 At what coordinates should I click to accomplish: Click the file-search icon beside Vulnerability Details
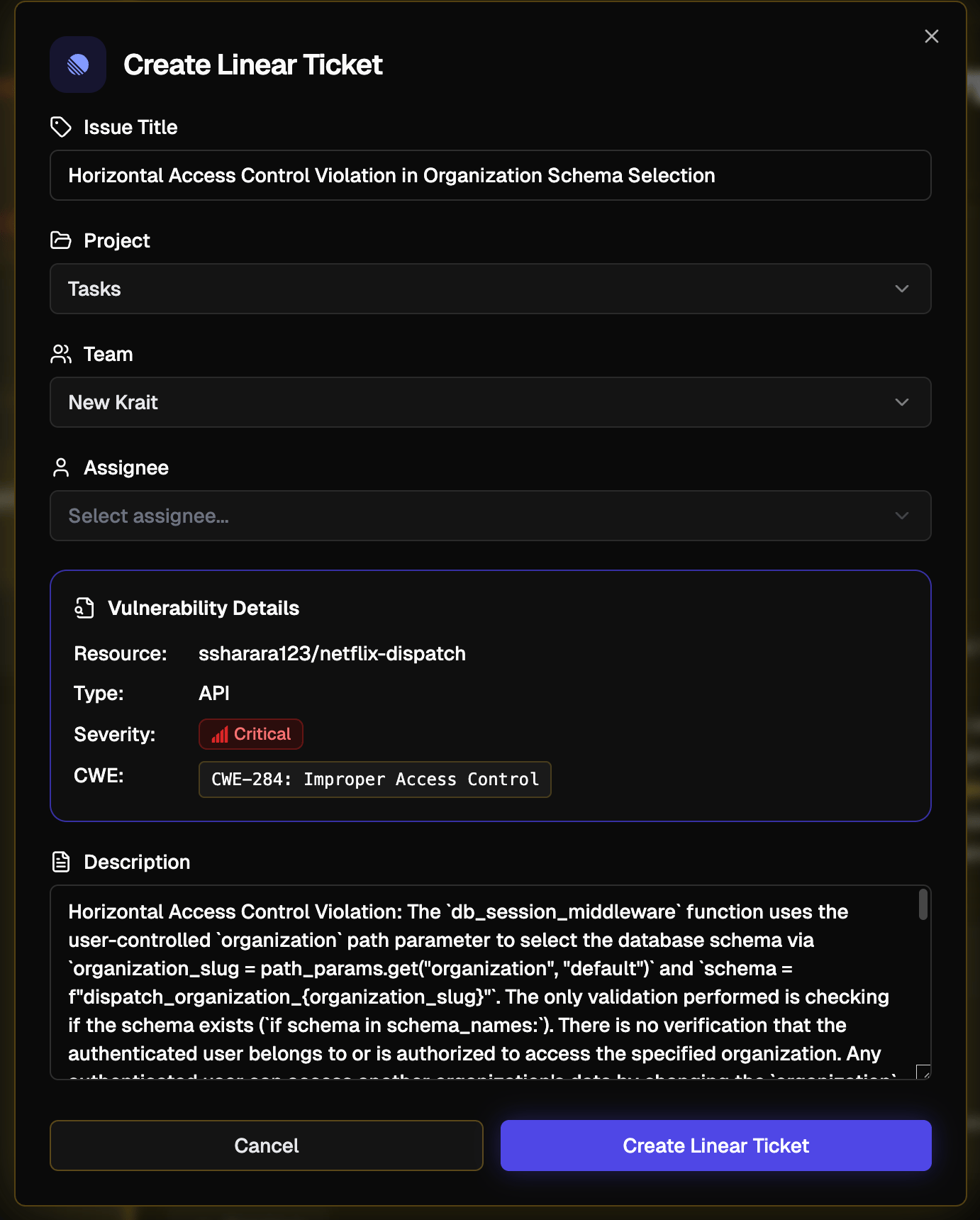coord(84,608)
